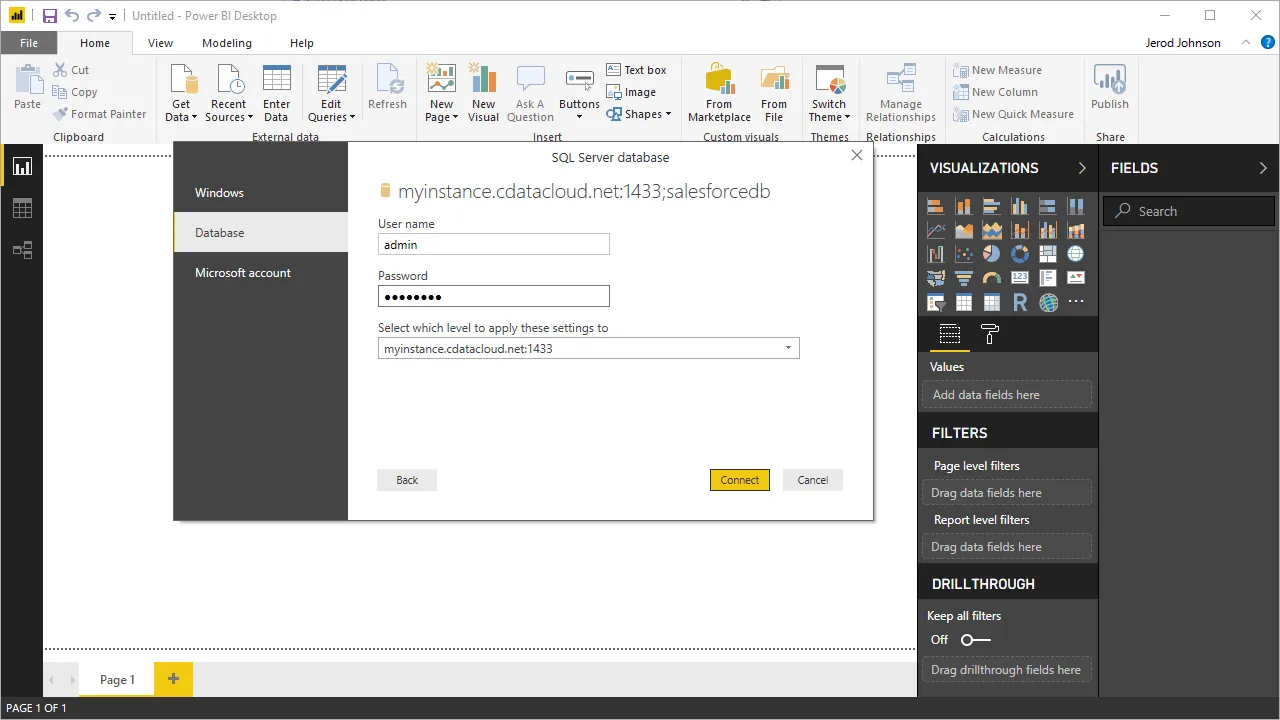The height and width of the screenshot is (720, 1280).
Task: Turn on Keep all filters toggle
Action: 975,640
